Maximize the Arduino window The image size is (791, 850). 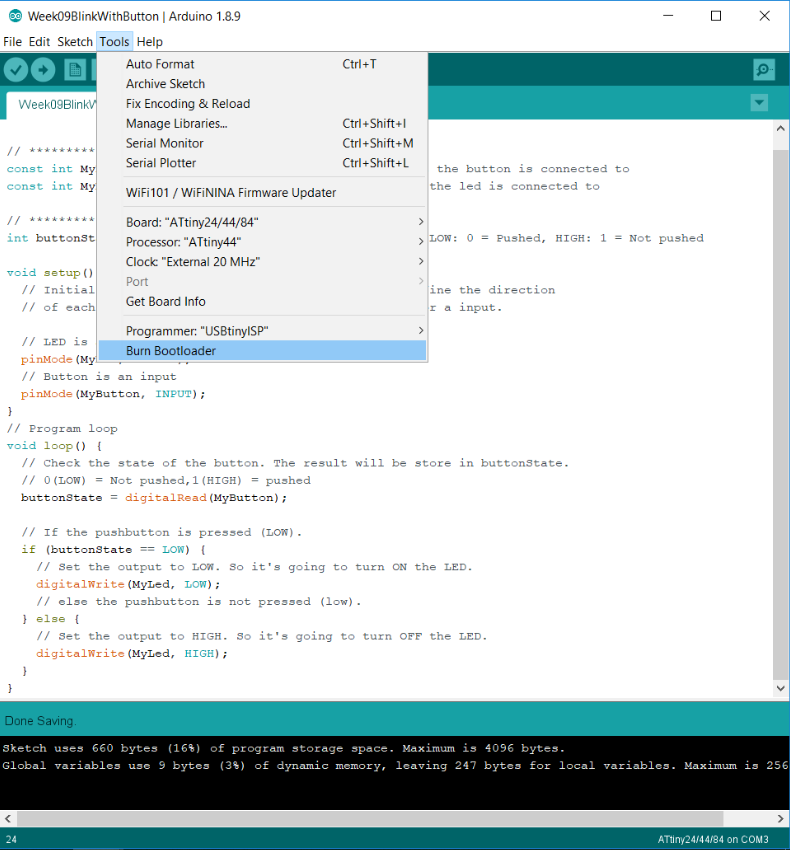(x=716, y=16)
